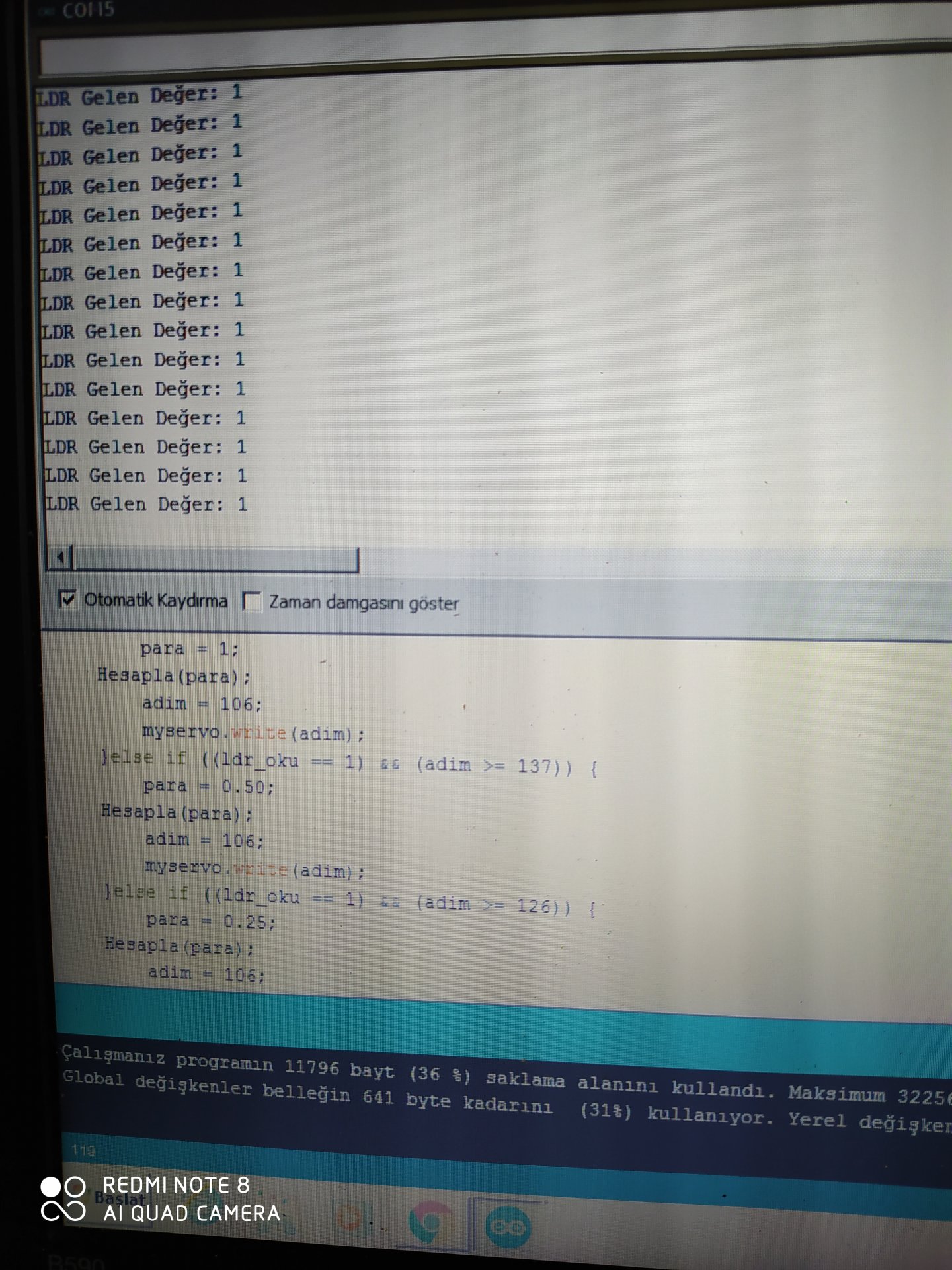This screenshot has height=1270, width=952.
Task: Place cursor on the para = 0.25 line
Action: point(210,921)
